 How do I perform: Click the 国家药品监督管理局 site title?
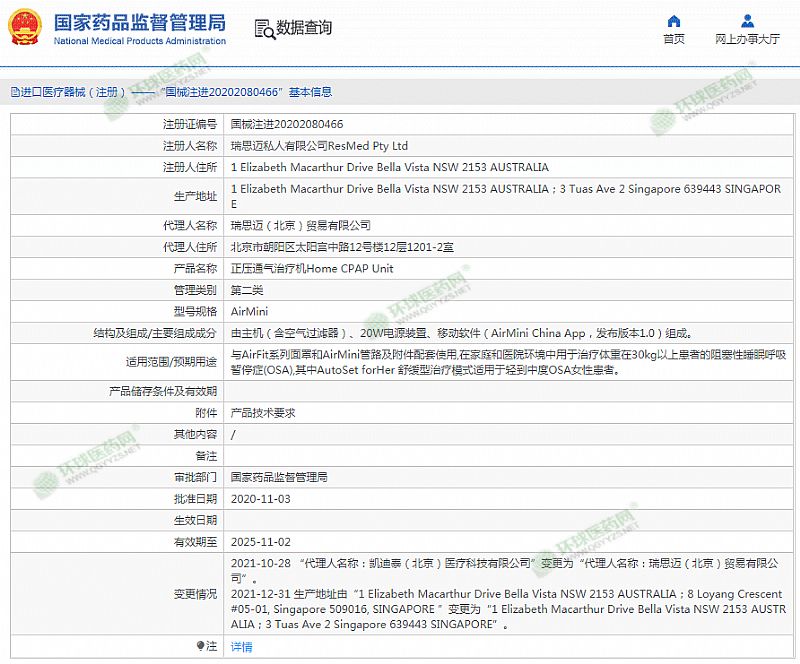[x=139, y=22]
